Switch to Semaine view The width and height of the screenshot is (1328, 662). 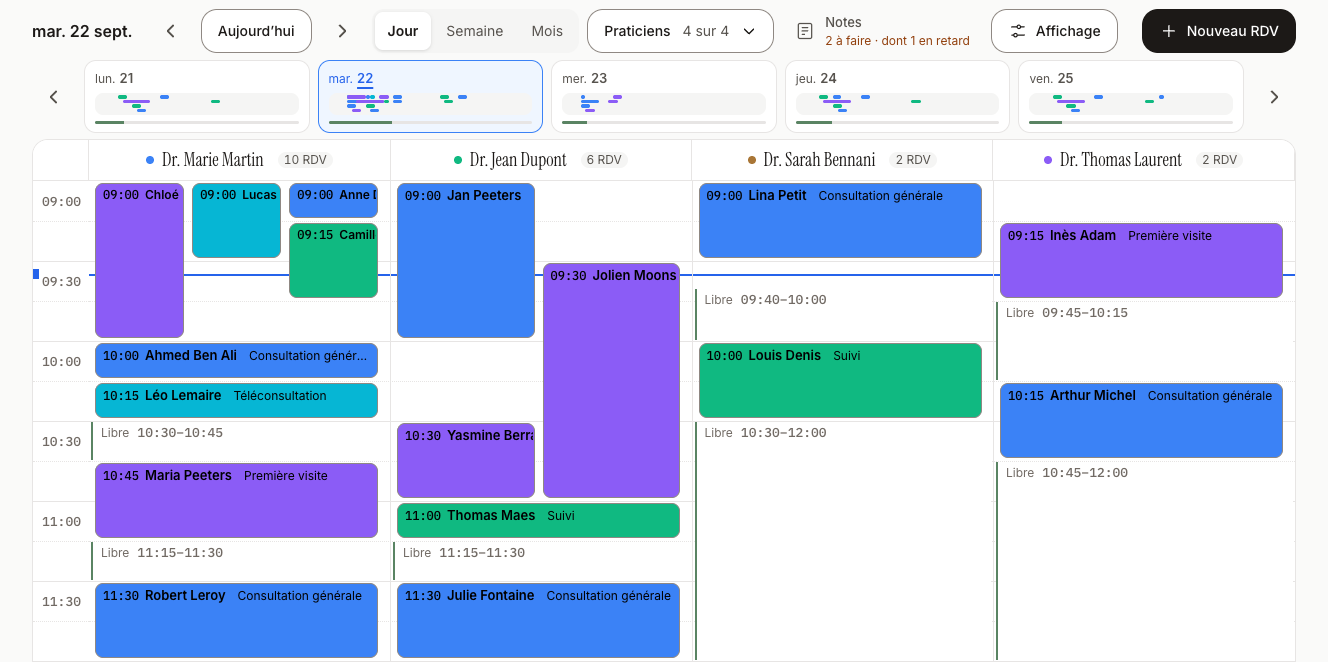click(x=475, y=31)
